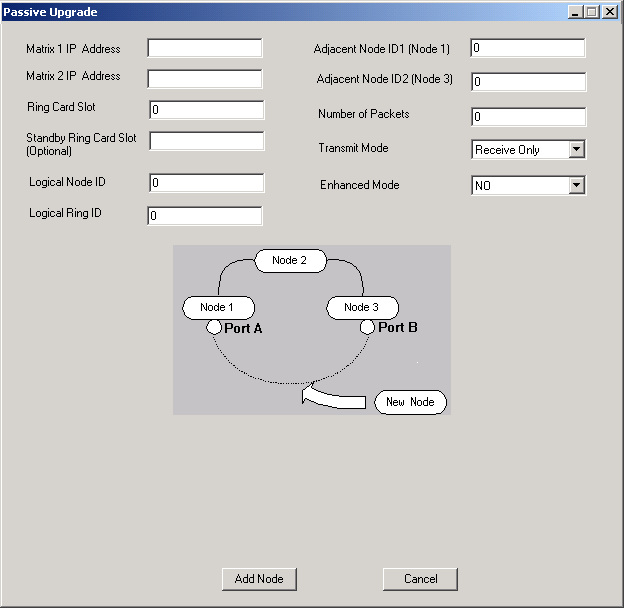Select the Node 3 shape in diagram
This screenshot has height=608, width=624.
tap(362, 307)
